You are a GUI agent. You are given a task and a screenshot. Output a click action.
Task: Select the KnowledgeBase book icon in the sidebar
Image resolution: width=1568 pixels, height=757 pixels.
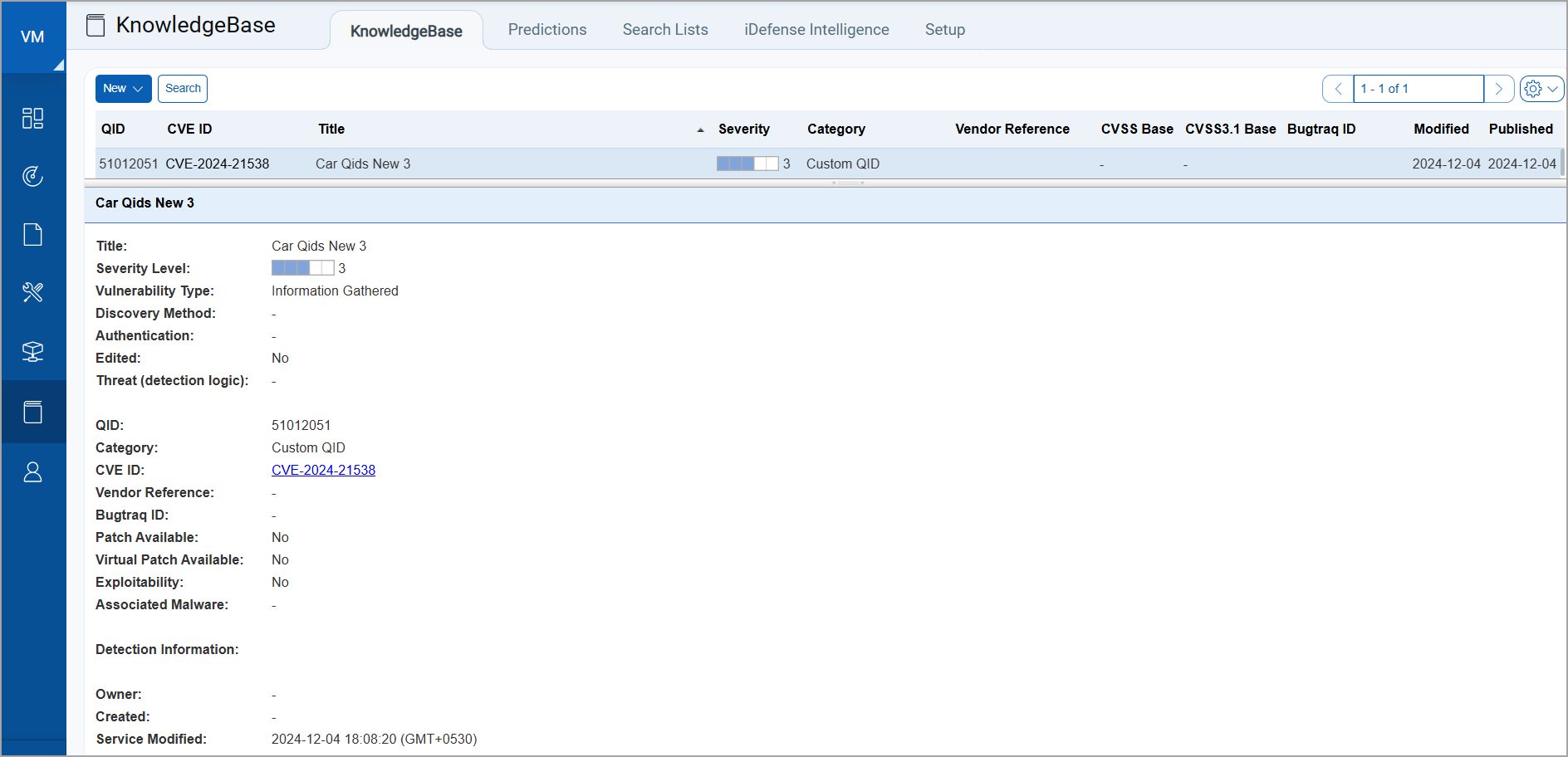tap(32, 412)
